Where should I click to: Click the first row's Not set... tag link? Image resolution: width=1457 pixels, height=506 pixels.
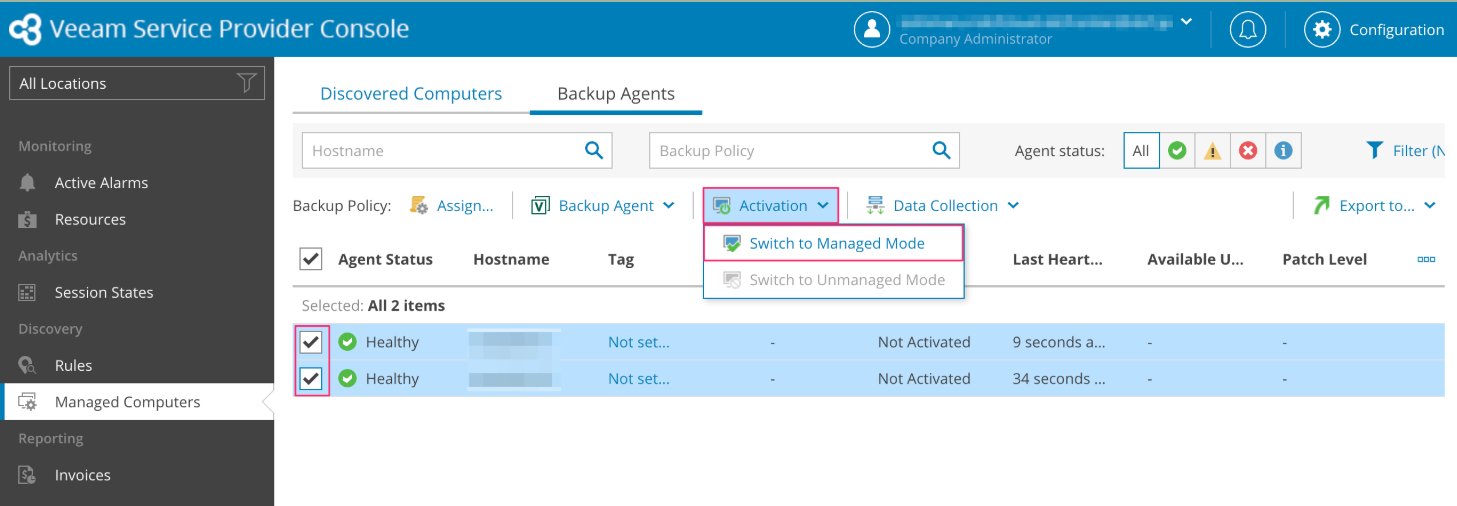click(x=639, y=342)
